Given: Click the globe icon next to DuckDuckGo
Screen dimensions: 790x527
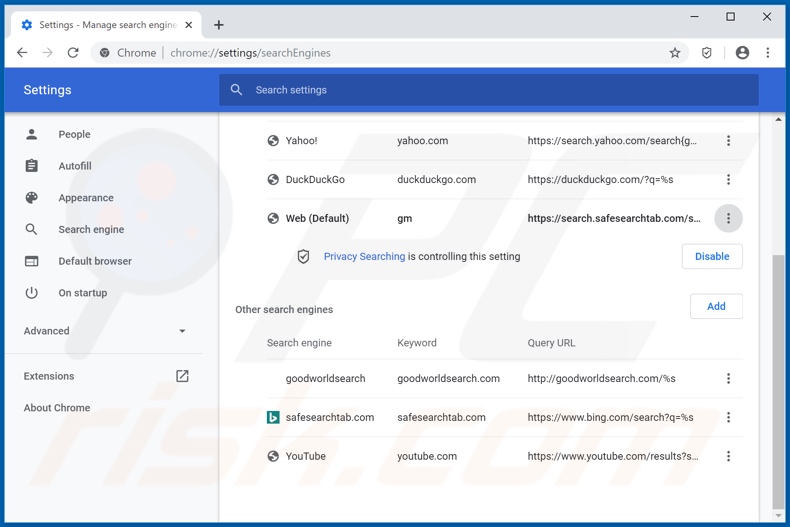Looking at the screenshot, I should [273, 179].
